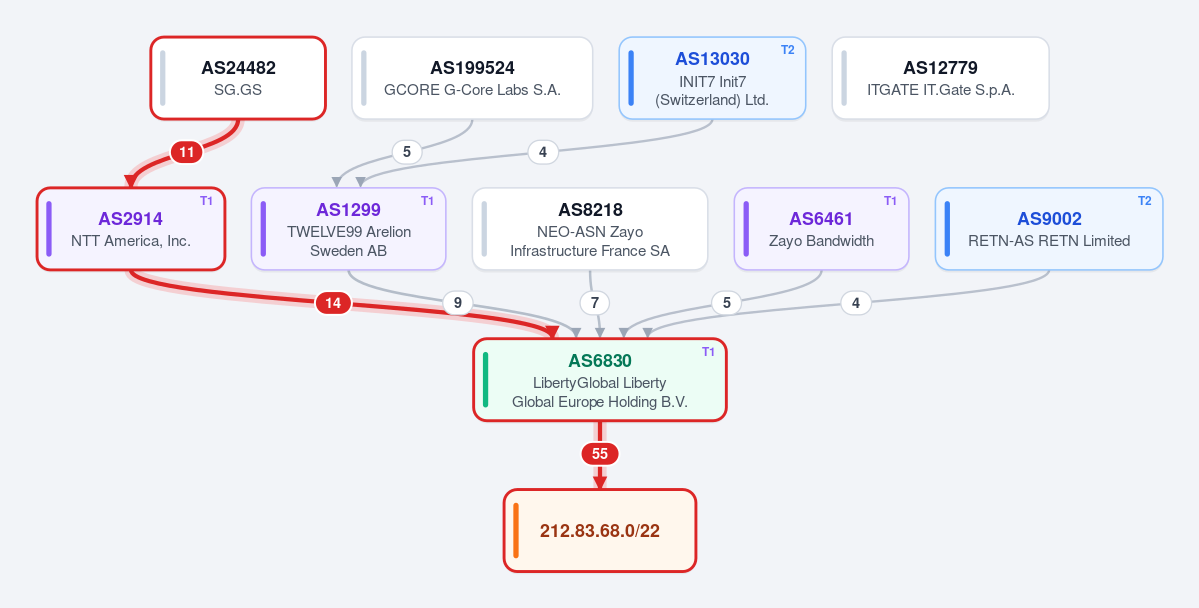The height and width of the screenshot is (608, 1199).
Task: Click the edge count badge labeled 7
Action: (x=595, y=304)
